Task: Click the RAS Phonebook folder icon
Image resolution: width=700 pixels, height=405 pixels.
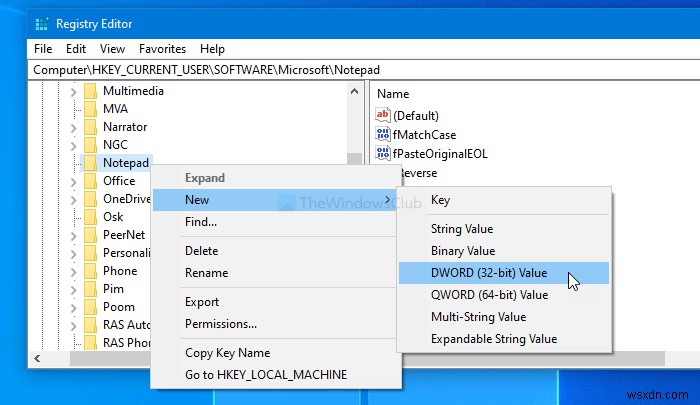Action: tap(91, 342)
